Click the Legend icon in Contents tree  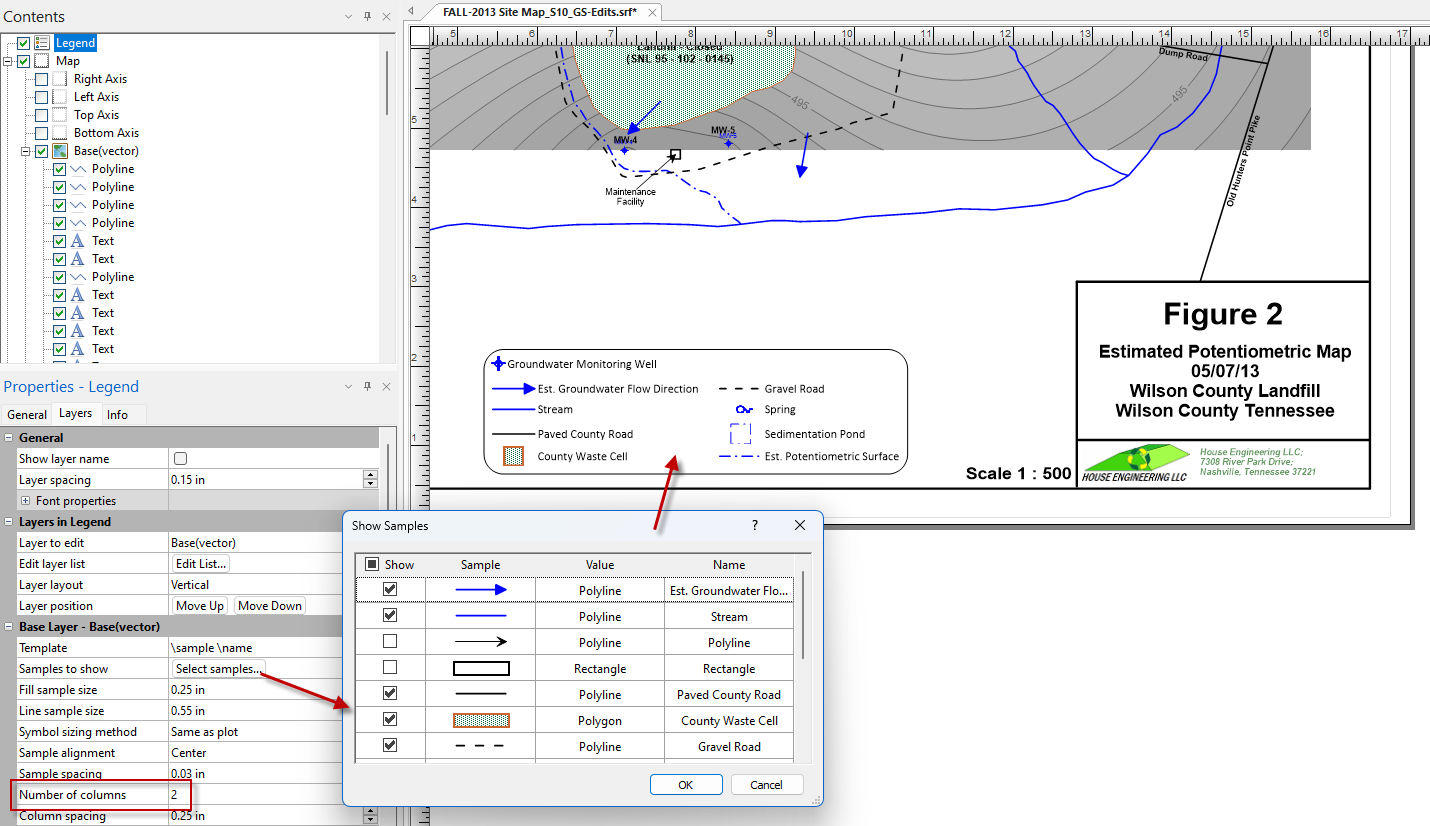(x=42, y=43)
